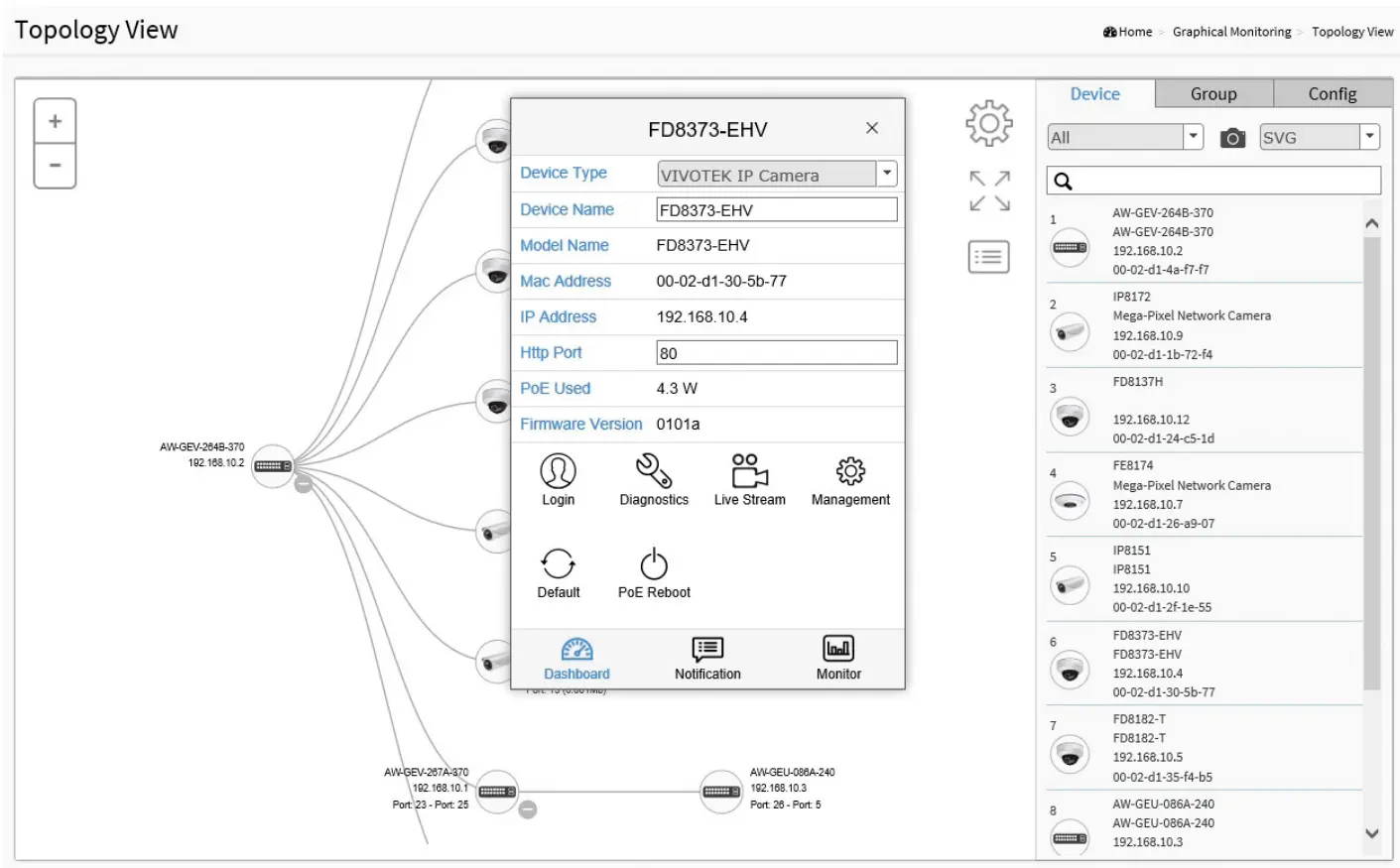Switch to the Group tab
The width and height of the screenshot is (1400, 868).
pos(1213,94)
